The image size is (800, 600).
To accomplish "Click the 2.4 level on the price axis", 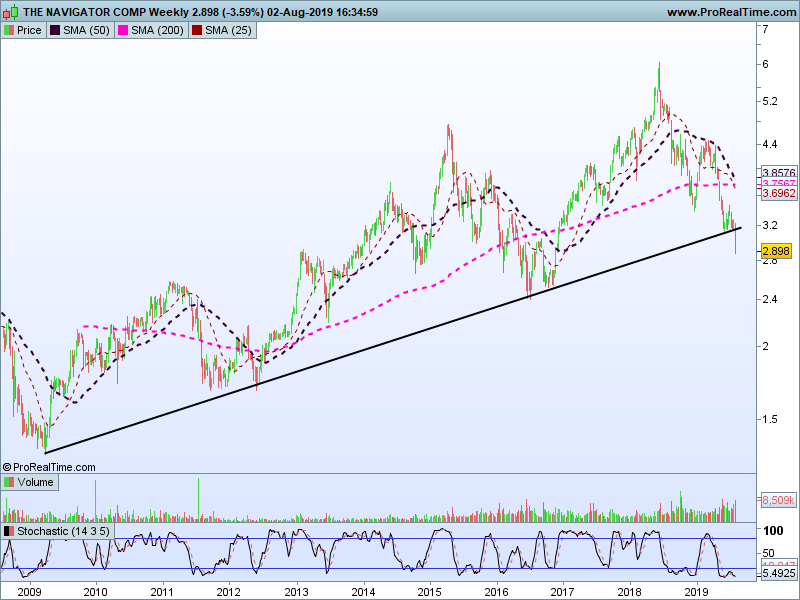I will [770, 299].
